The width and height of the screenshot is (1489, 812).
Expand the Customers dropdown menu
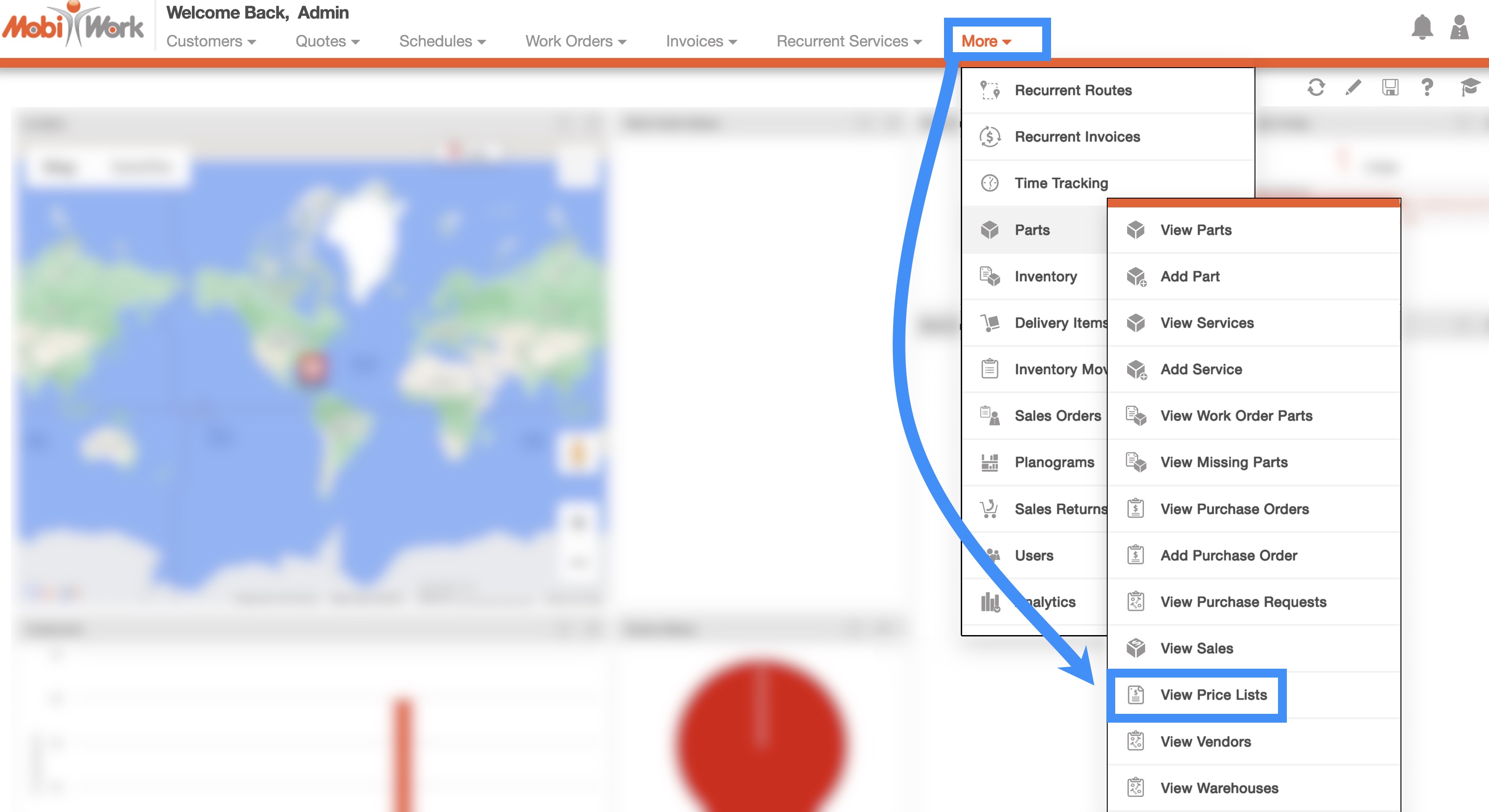[x=211, y=42]
